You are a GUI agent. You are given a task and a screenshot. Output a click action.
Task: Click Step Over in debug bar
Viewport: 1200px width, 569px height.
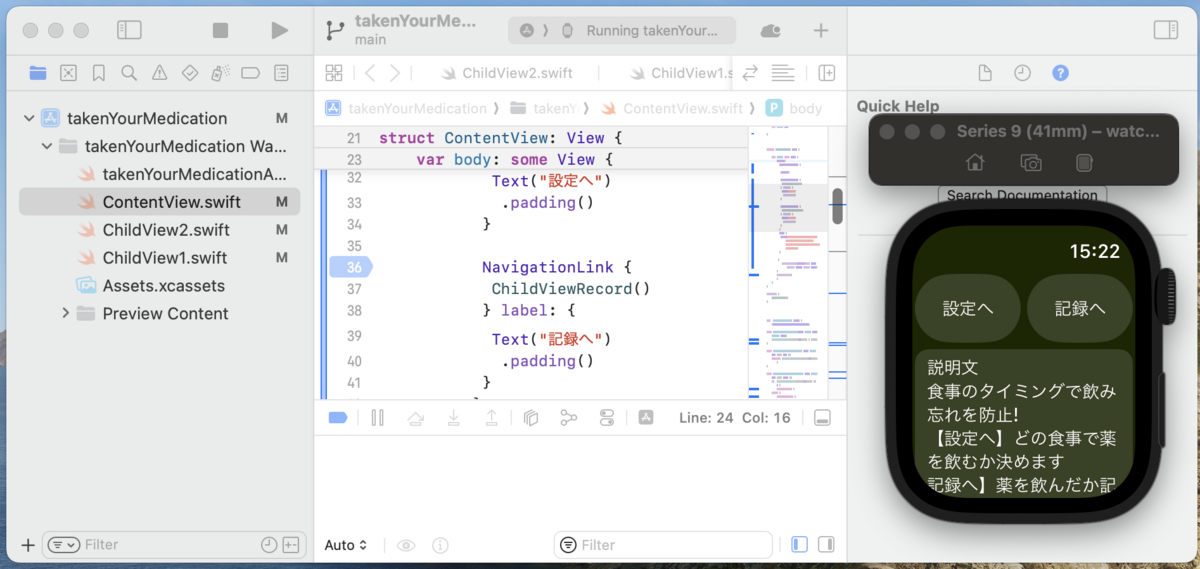(415, 418)
